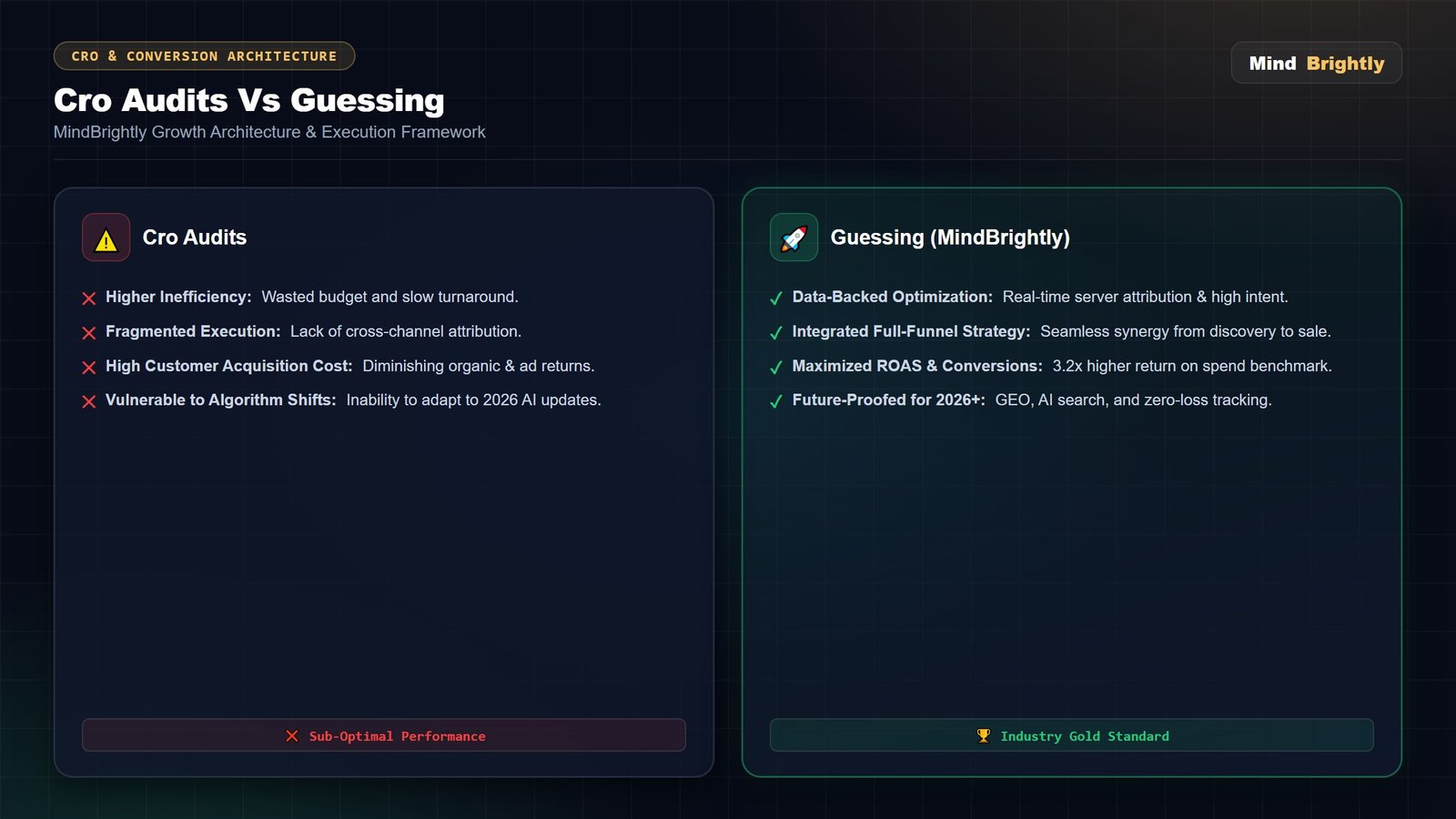Click the red X icon in the Sub-Optimal Performance bar
The image size is (1456, 819).
tap(292, 736)
